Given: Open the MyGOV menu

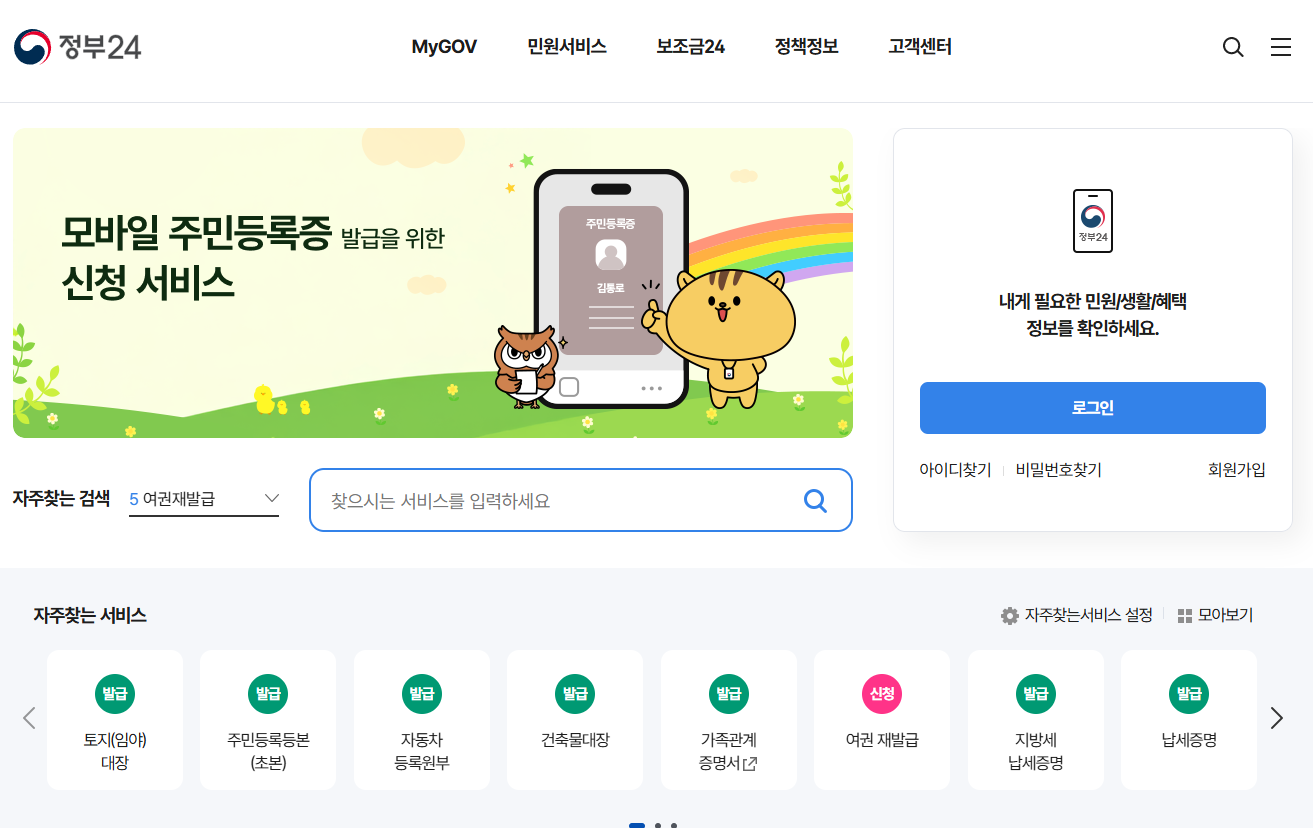Looking at the screenshot, I should (x=444, y=47).
